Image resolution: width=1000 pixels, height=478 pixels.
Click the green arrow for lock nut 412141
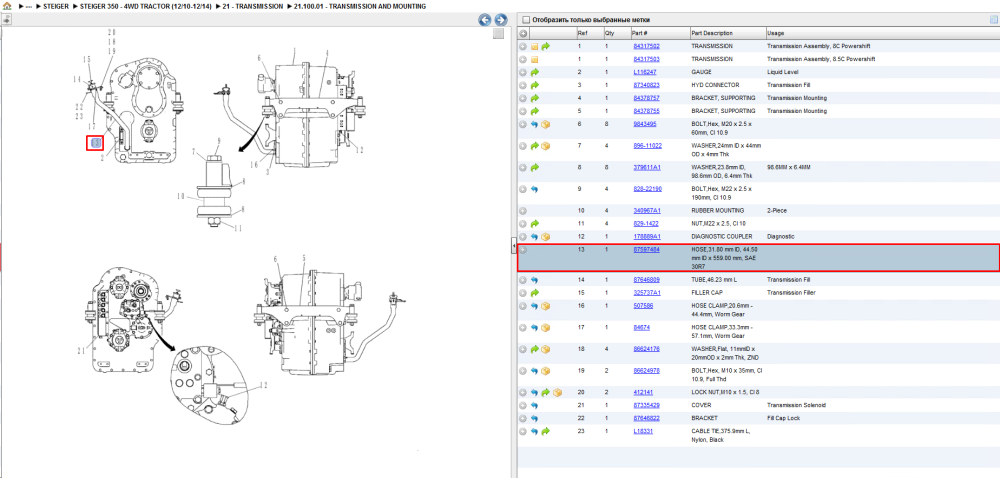[x=546, y=393]
